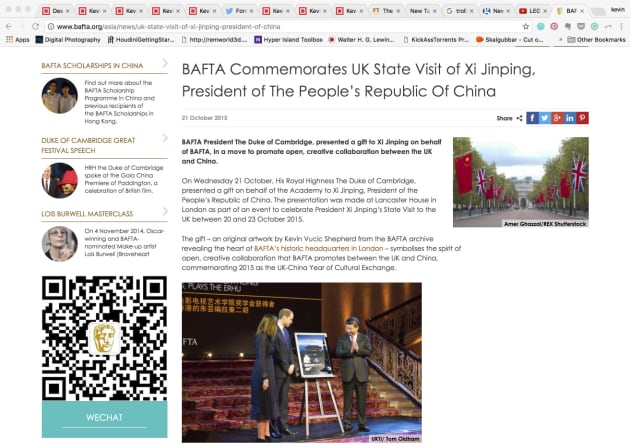Open the Other Bookmarks folder
This screenshot has width=630, height=448.
[596, 40]
